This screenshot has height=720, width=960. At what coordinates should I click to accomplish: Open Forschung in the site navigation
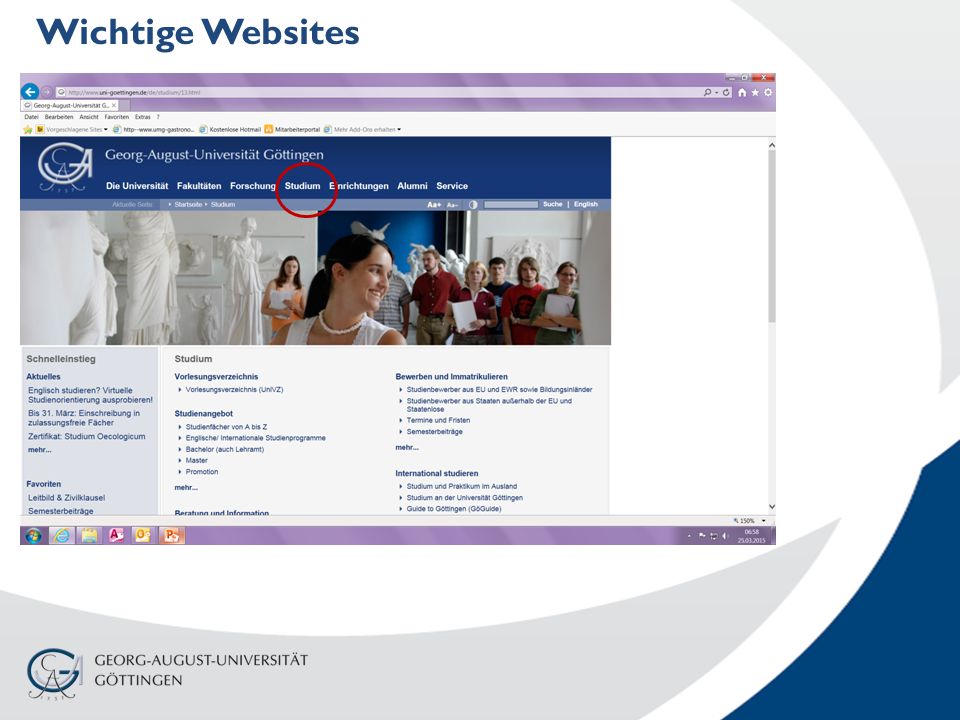tap(253, 186)
